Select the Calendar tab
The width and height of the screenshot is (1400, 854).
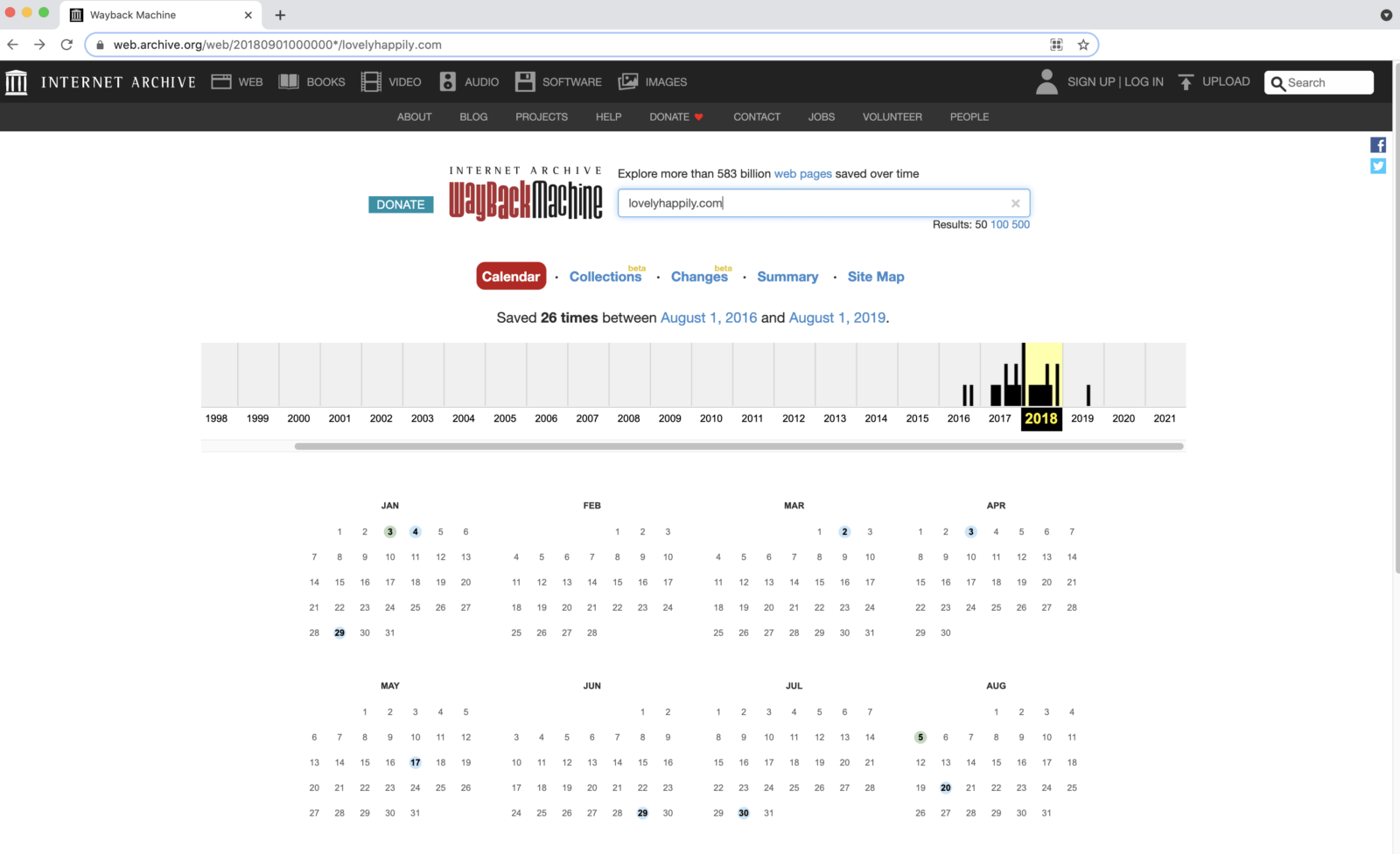tap(511, 276)
